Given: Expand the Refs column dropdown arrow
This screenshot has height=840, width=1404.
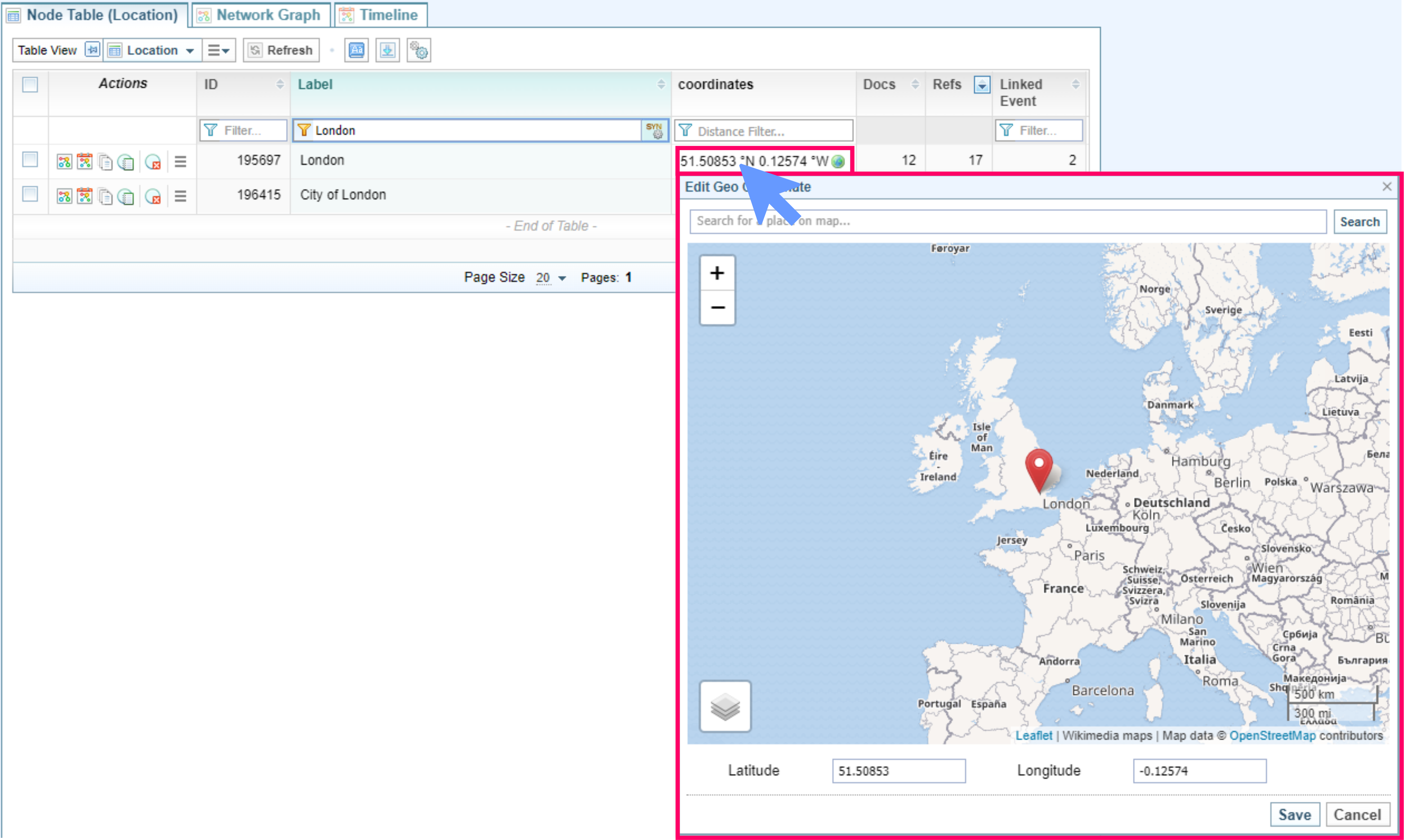Looking at the screenshot, I should [x=982, y=85].
